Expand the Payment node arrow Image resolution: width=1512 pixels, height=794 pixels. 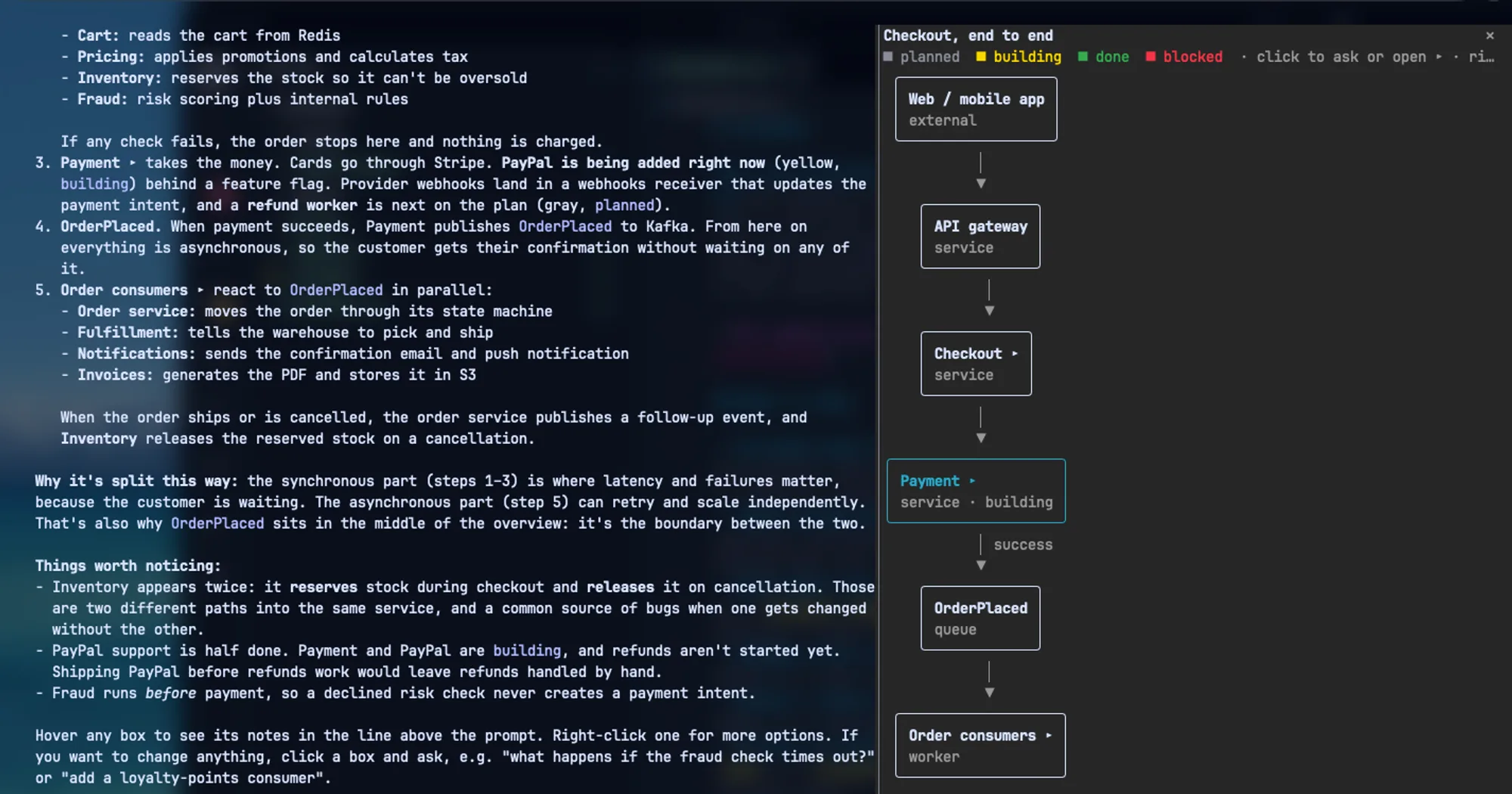[972, 481]
